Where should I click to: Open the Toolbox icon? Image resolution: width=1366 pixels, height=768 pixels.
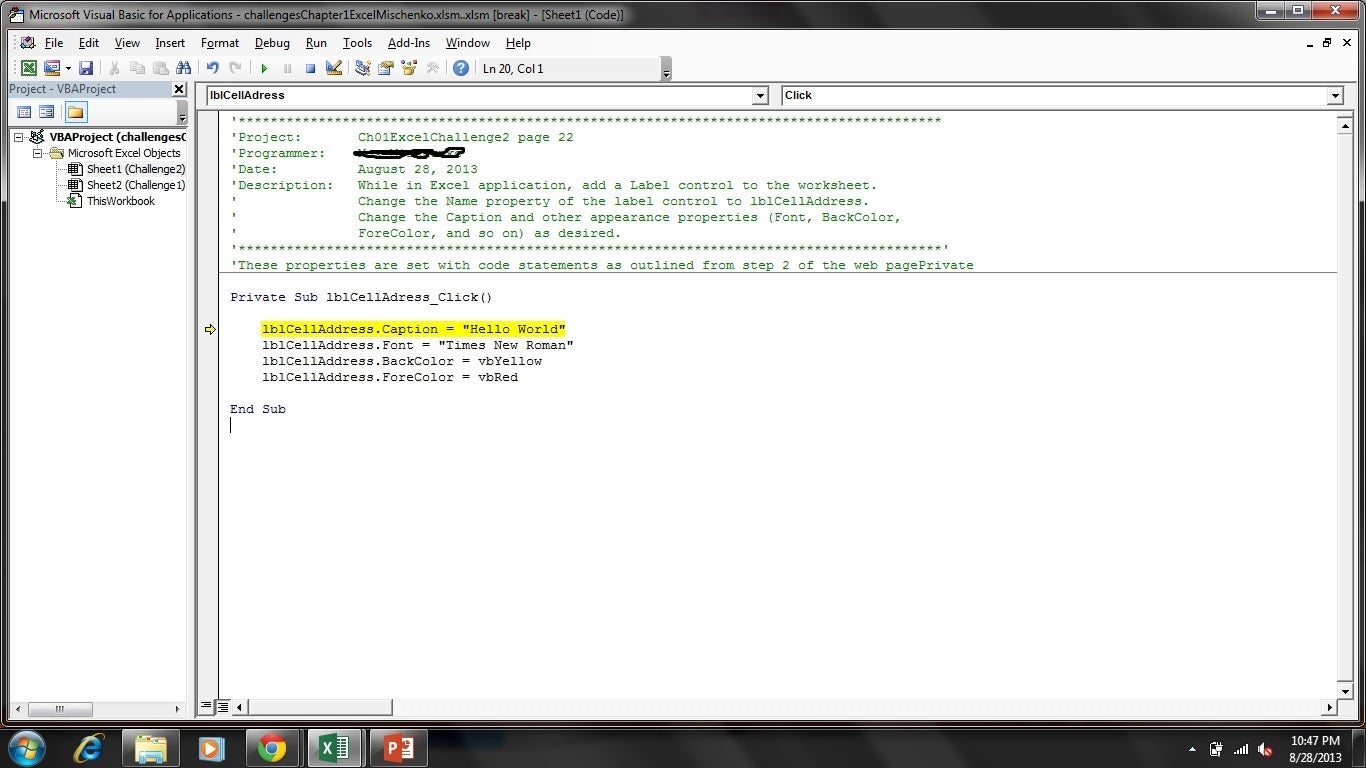click(432, 68)
